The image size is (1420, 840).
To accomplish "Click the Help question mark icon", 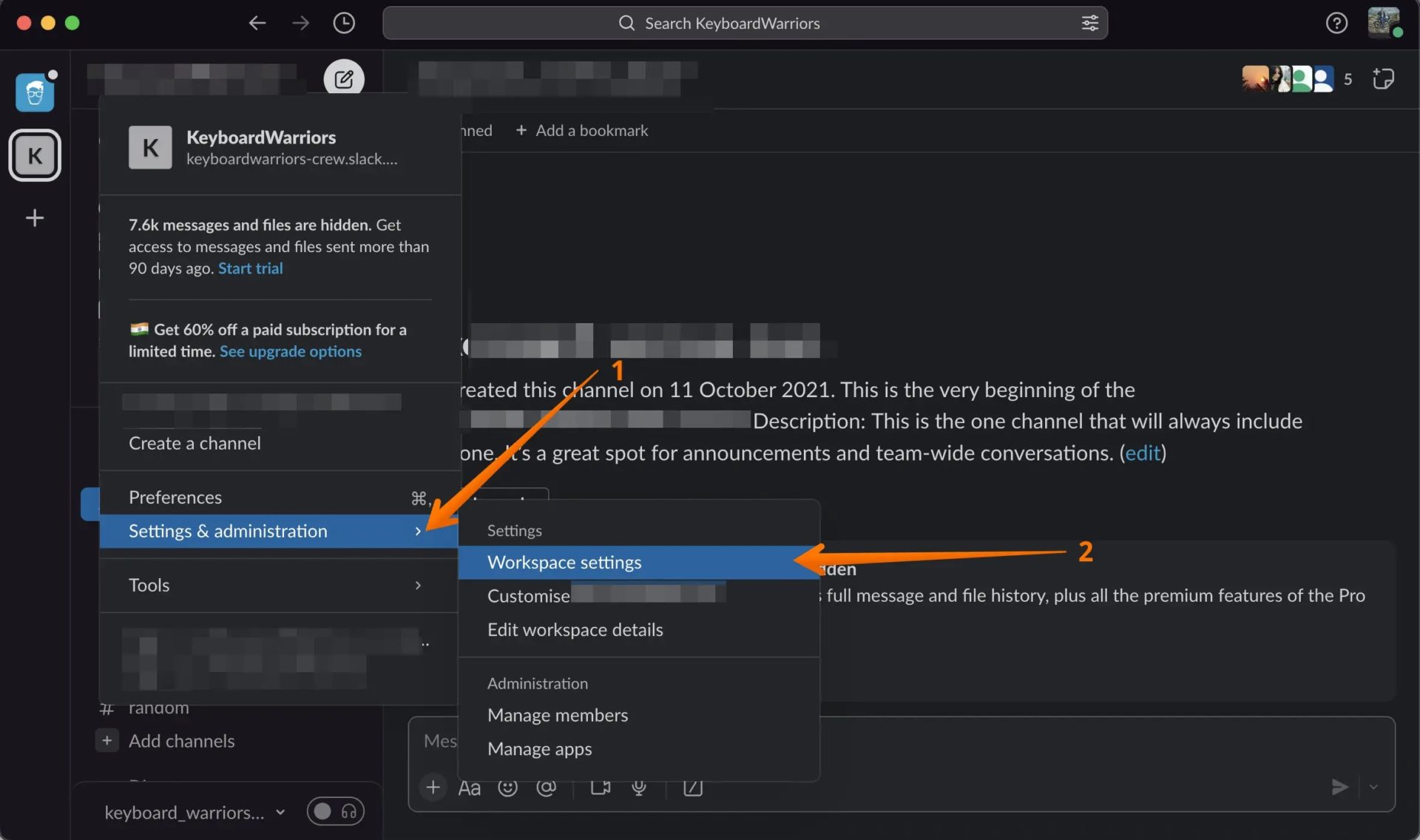I will tap(1336, 23).
